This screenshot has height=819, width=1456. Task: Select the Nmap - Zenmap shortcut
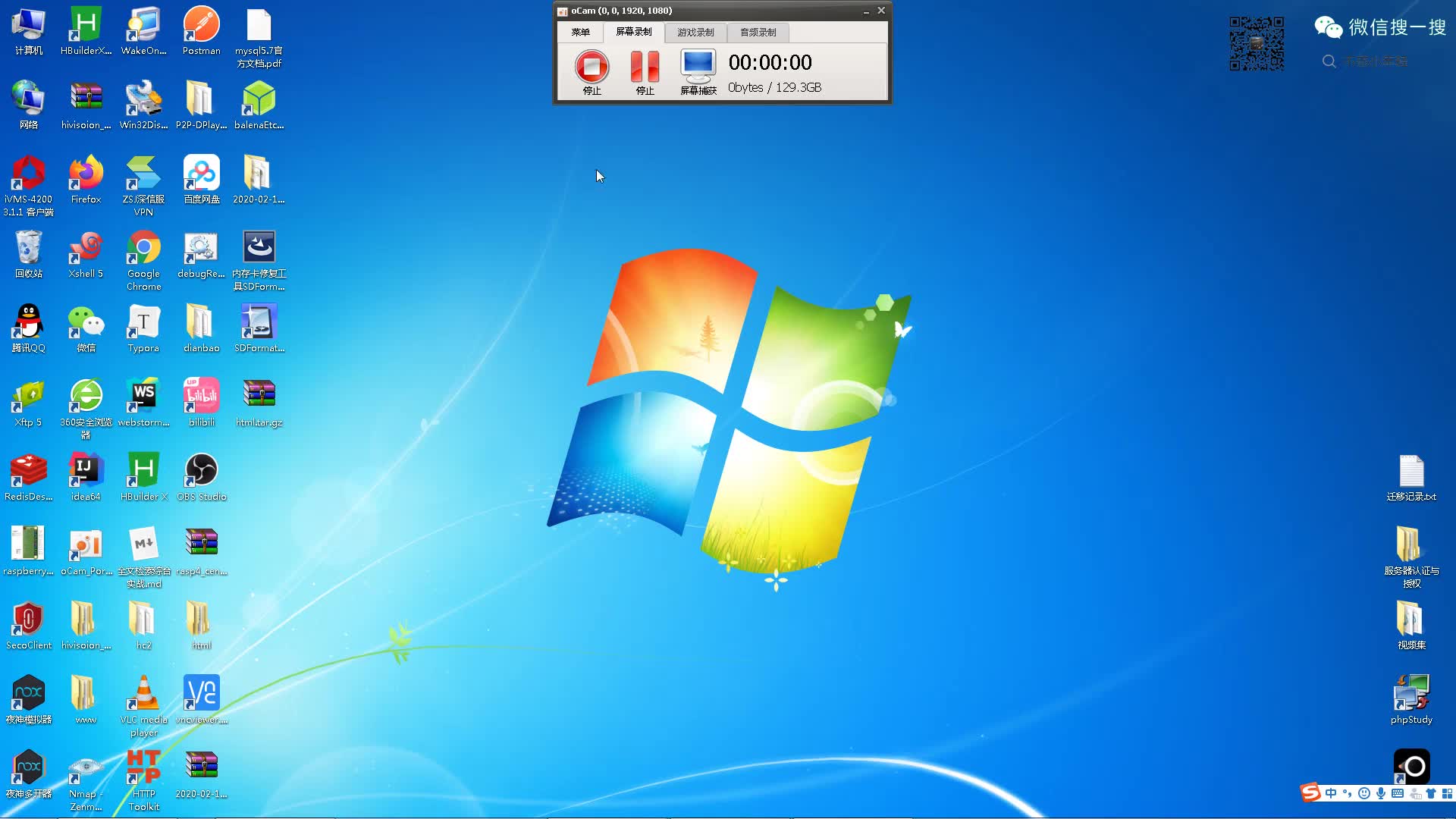coord(86,781)
